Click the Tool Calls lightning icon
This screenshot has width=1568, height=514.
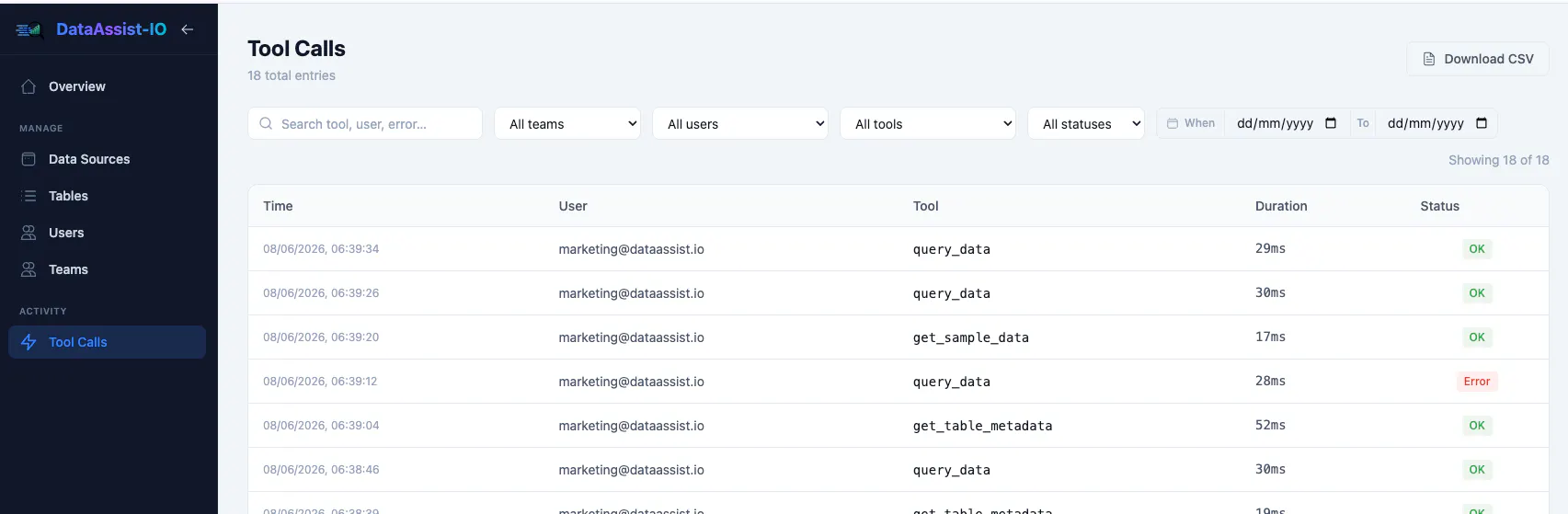[x=29, y=342]
